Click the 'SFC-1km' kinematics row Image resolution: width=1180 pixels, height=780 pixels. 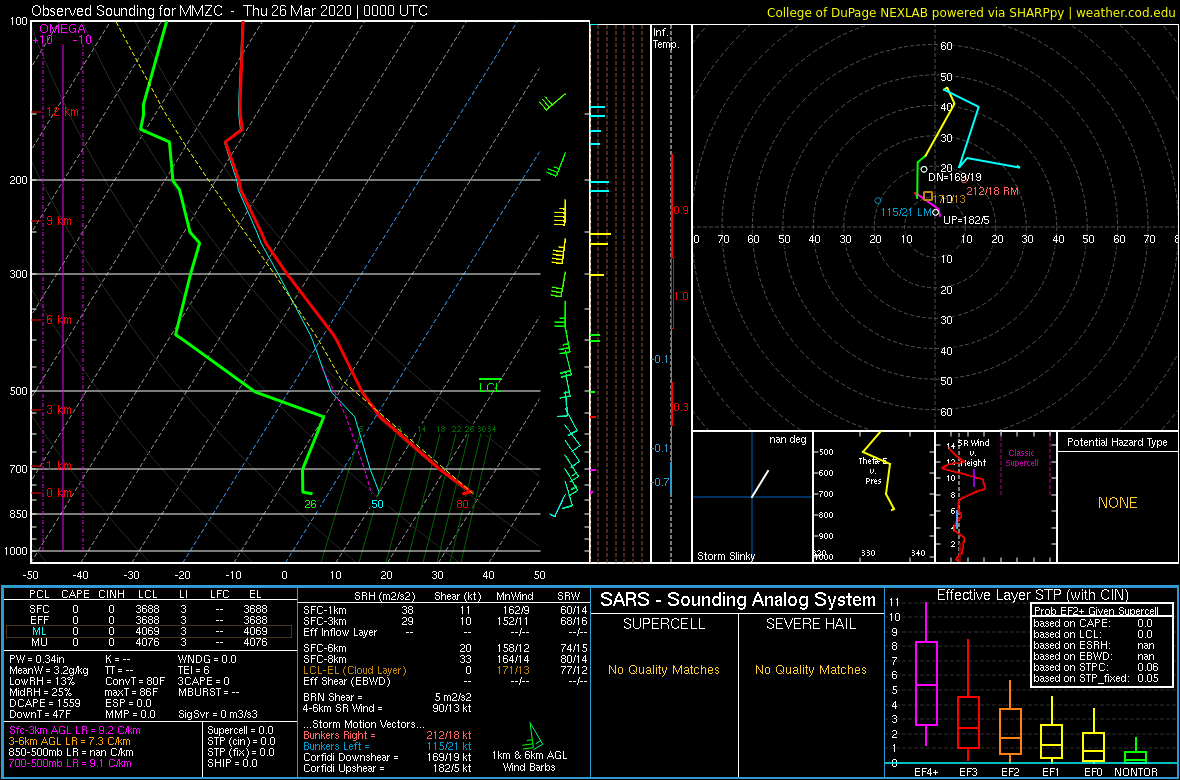coord(444,609)
